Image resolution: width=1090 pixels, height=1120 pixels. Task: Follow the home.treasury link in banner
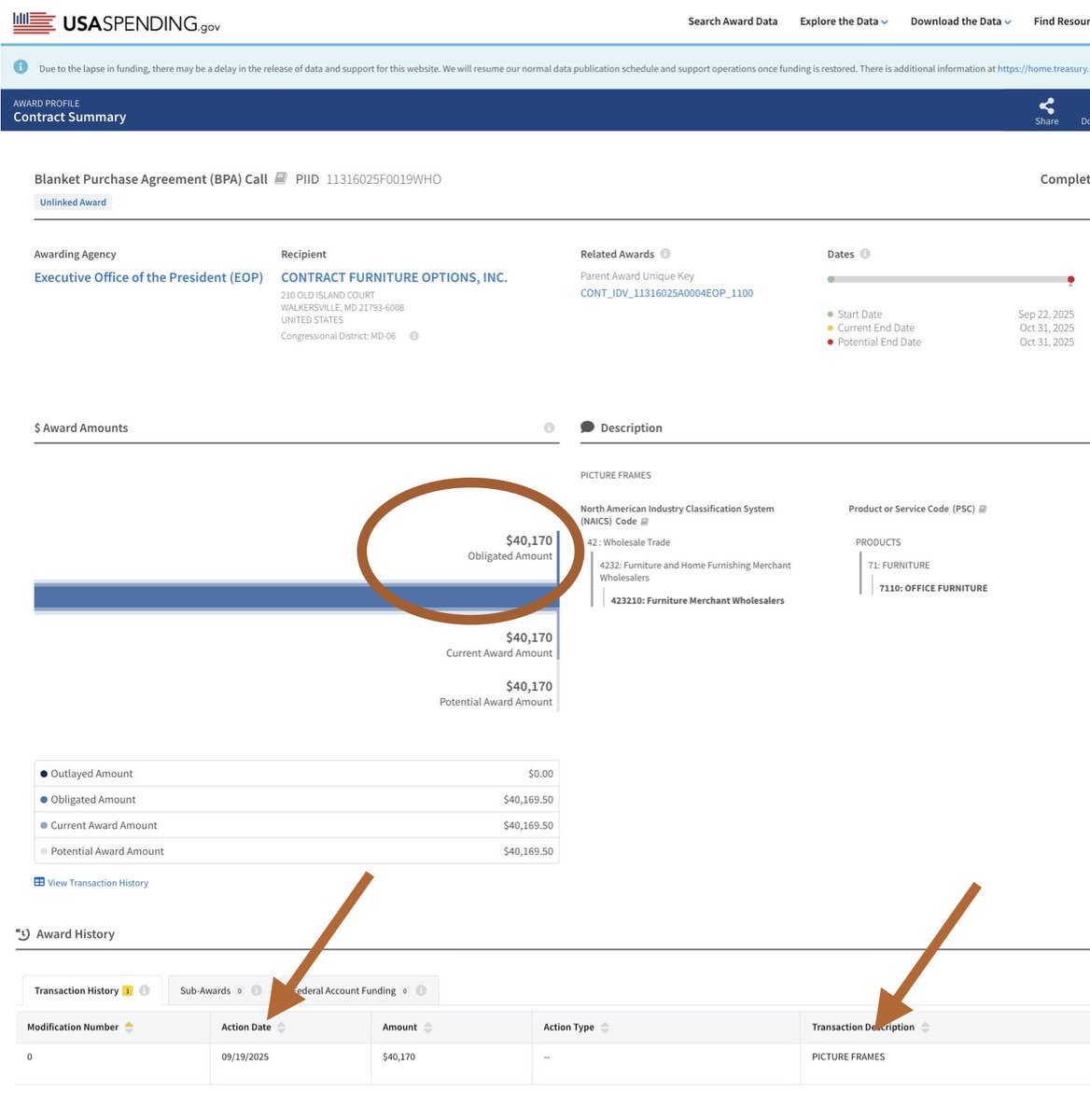click(x=1043, y=68)
